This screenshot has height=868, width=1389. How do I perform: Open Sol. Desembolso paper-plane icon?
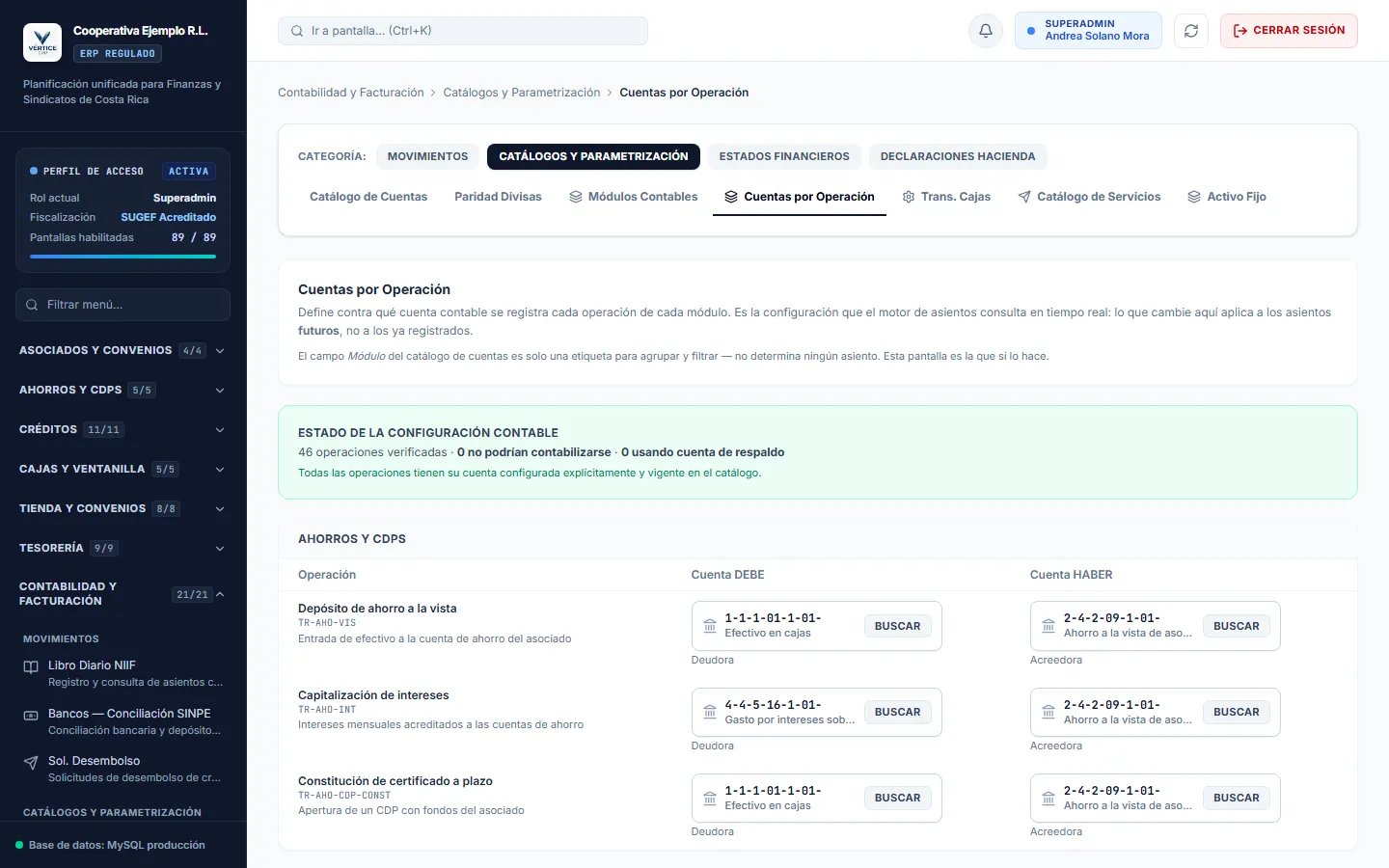click(x=31, y=762)
